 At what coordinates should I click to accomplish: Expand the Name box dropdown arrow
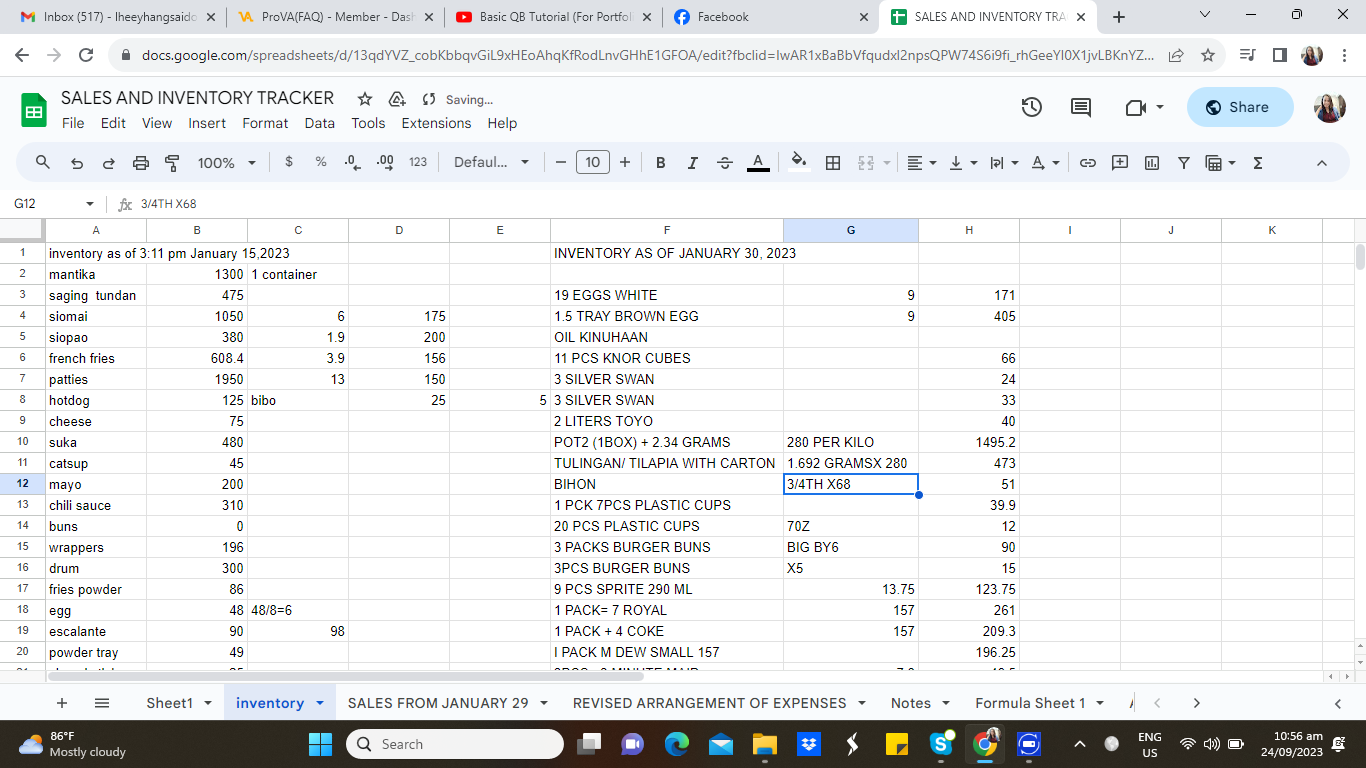tap(90, 204)
